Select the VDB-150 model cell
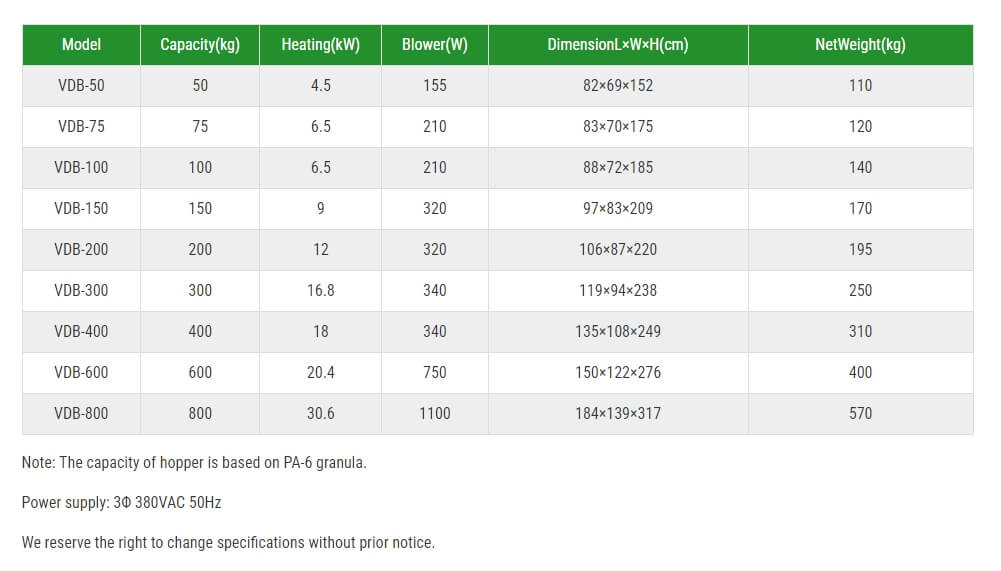The height and width of the screenshot is (571, 1001). coord(81,208)
